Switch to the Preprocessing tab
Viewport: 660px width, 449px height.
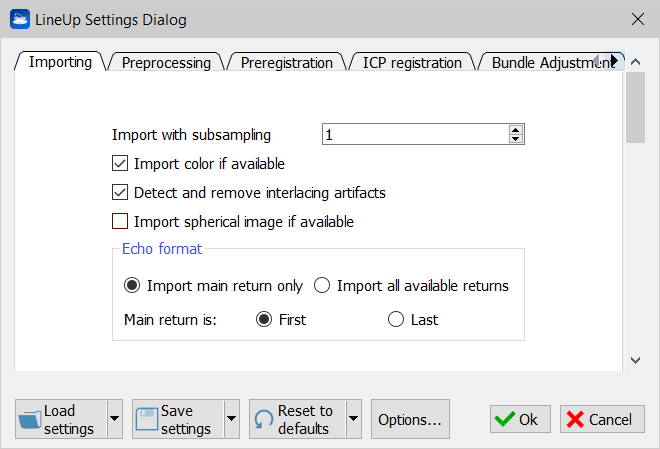click(x=166, y=62)
